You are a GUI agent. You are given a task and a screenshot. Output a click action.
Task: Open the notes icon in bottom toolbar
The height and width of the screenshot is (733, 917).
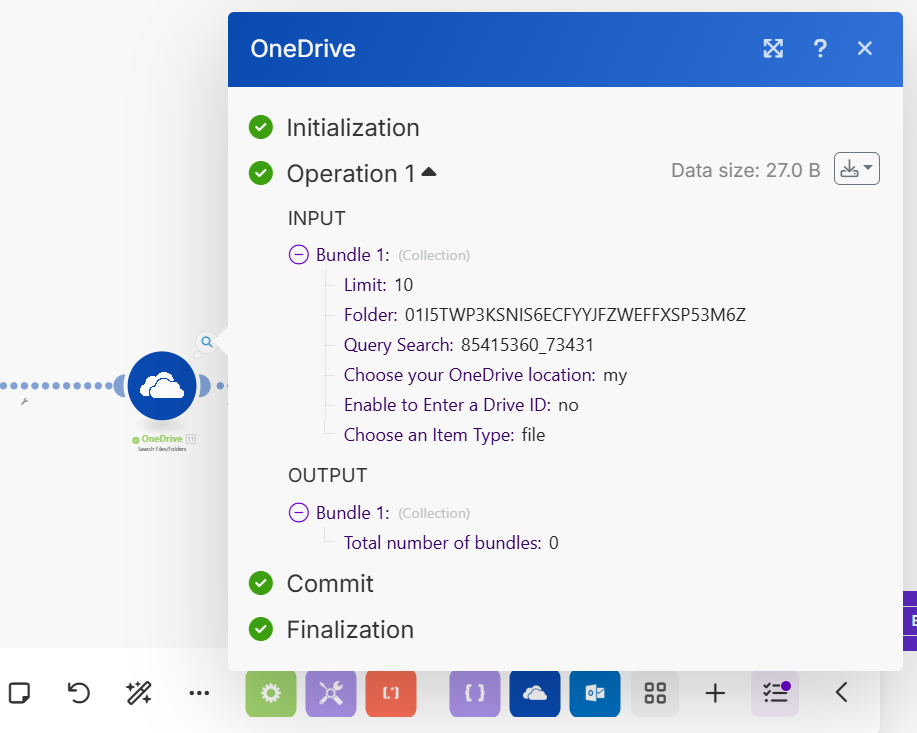[19, 693]
